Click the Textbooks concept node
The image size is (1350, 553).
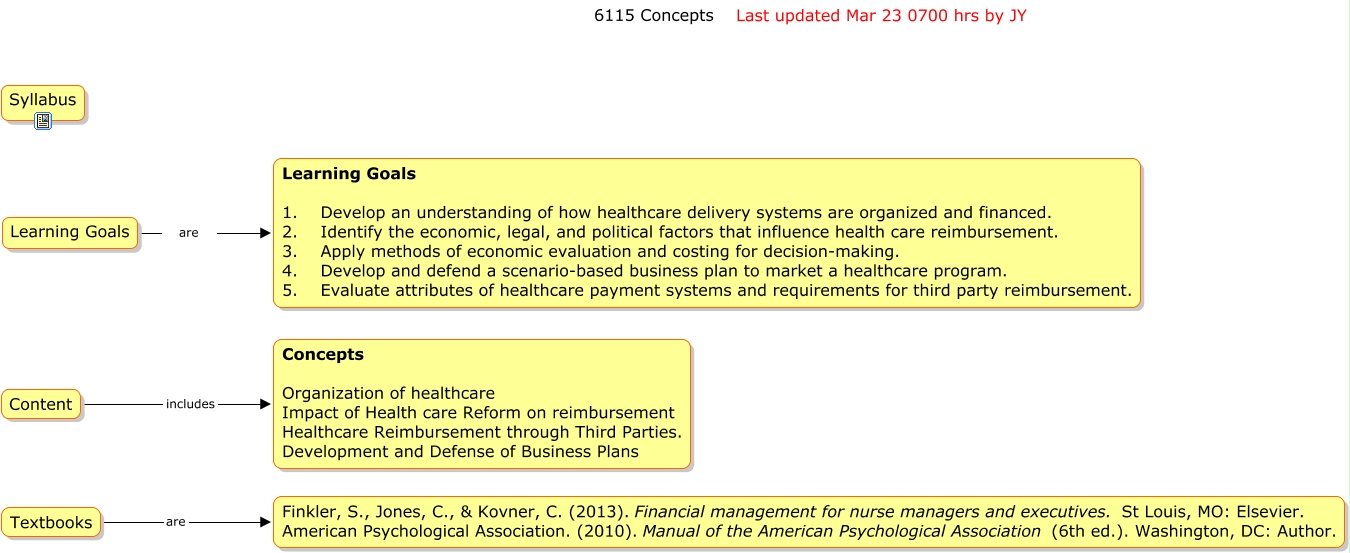51,522
